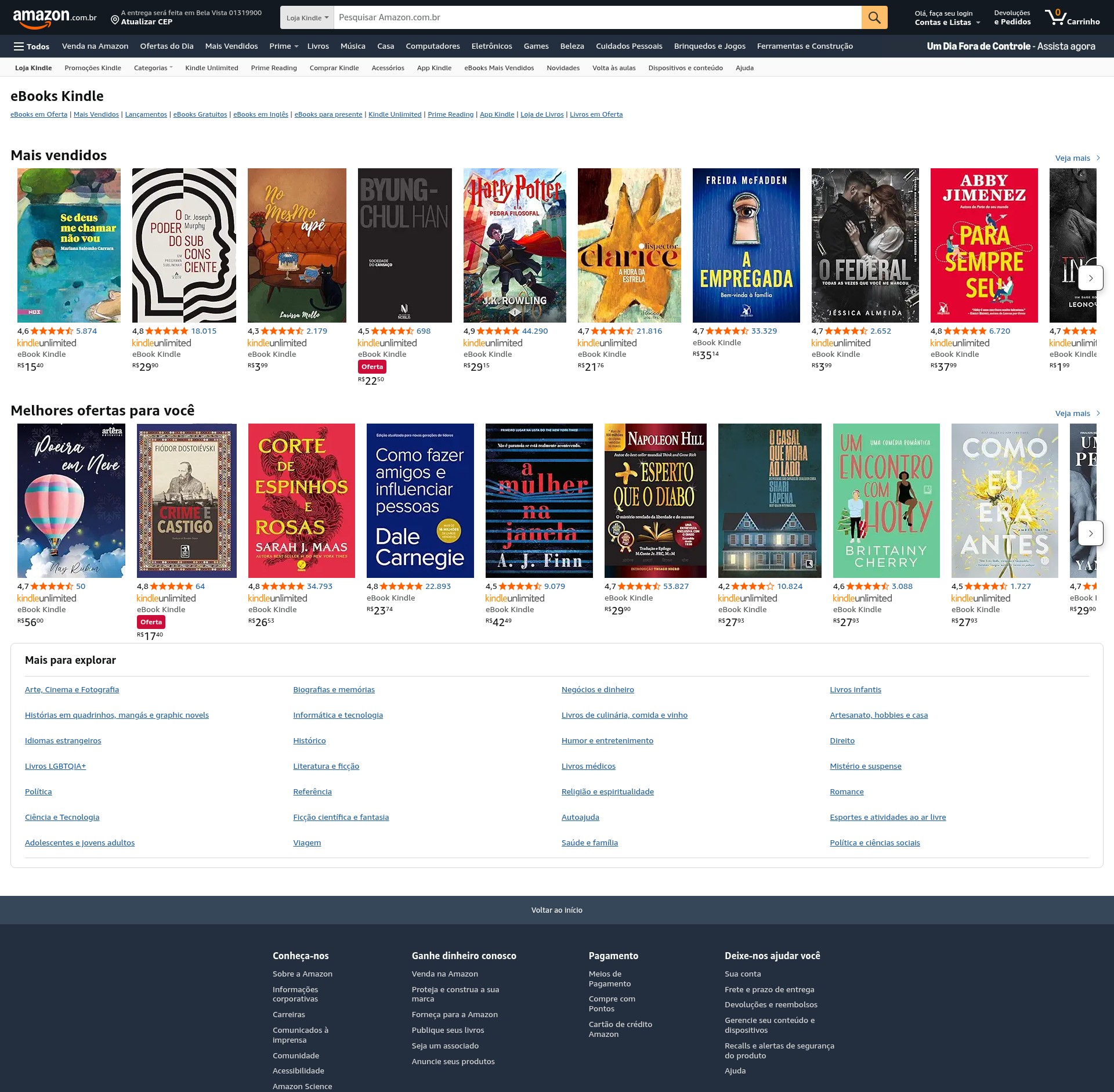
Task: Open Poeira em Neve book cover
Action: click(71, 501)
